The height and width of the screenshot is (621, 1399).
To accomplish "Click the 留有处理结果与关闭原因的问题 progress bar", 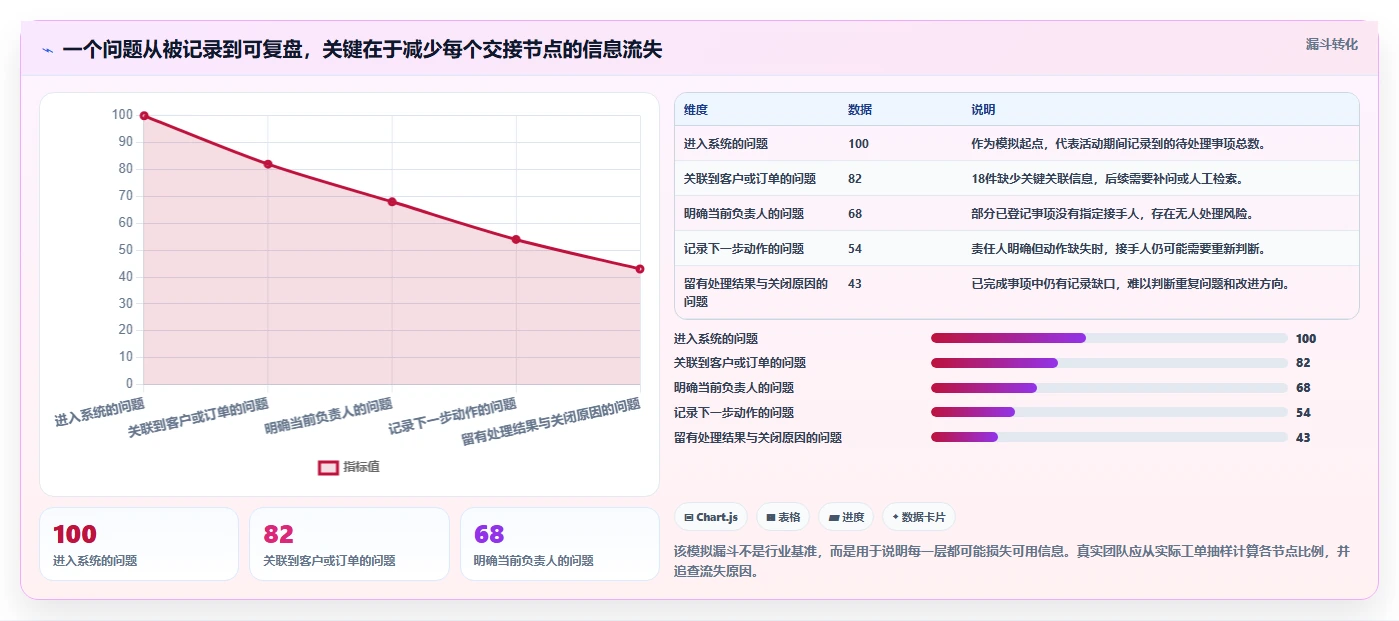I will tap(1109, 437).
